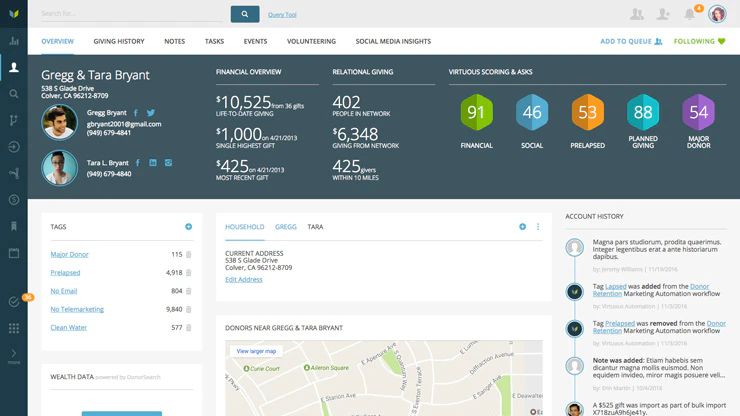Switch to the Overview tab
The width and height of the screenshot is (740, 416).
58,42
